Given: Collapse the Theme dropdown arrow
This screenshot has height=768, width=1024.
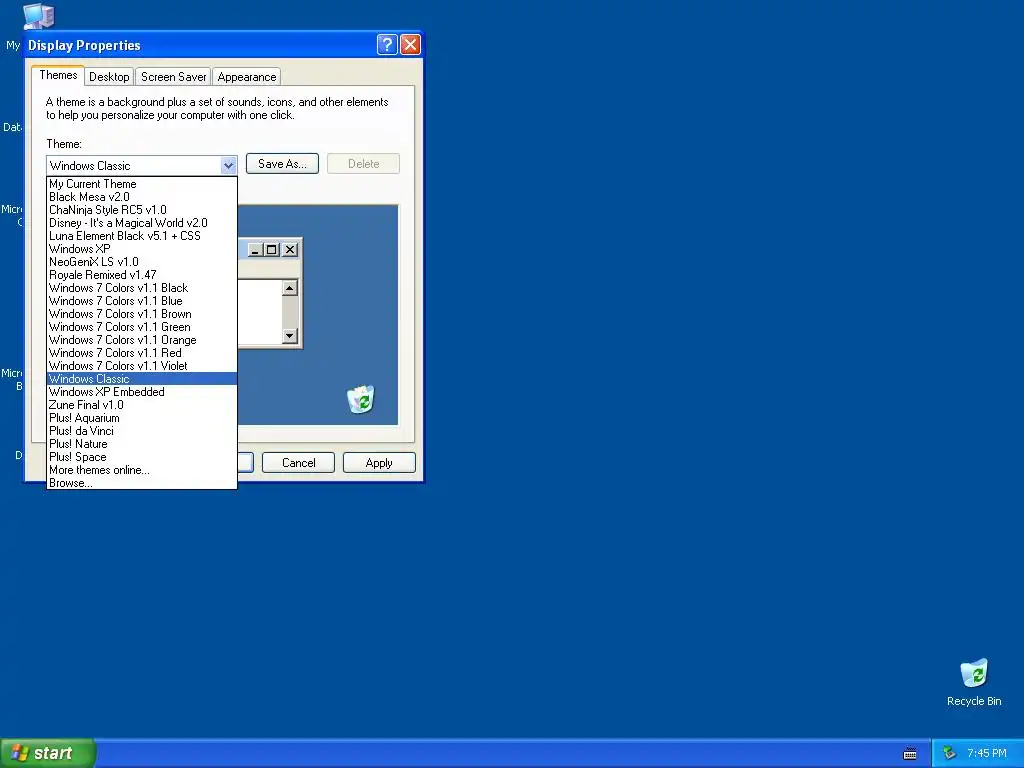Looking at the screenshot, I should click(x=228, y=165).
